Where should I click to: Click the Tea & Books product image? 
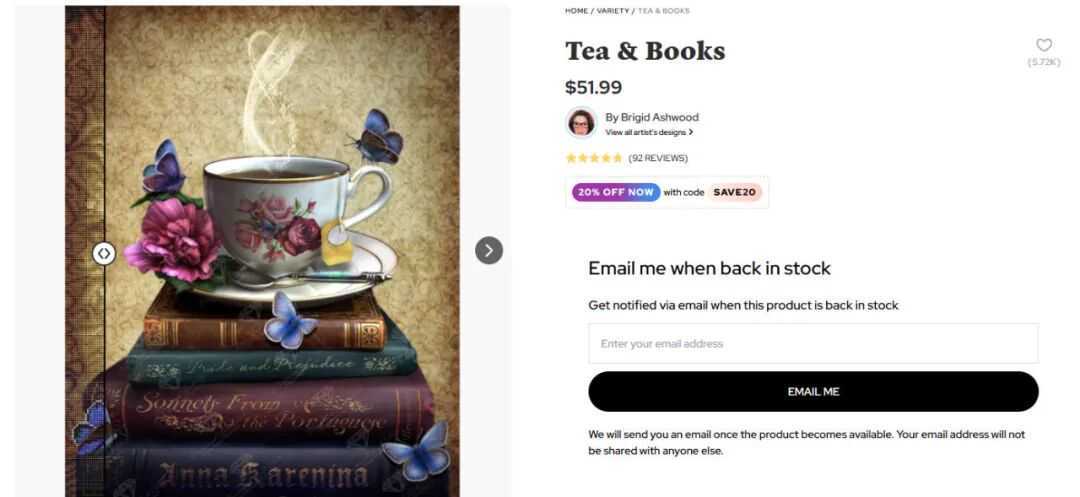pyautogui.click(x=262, y=251)
